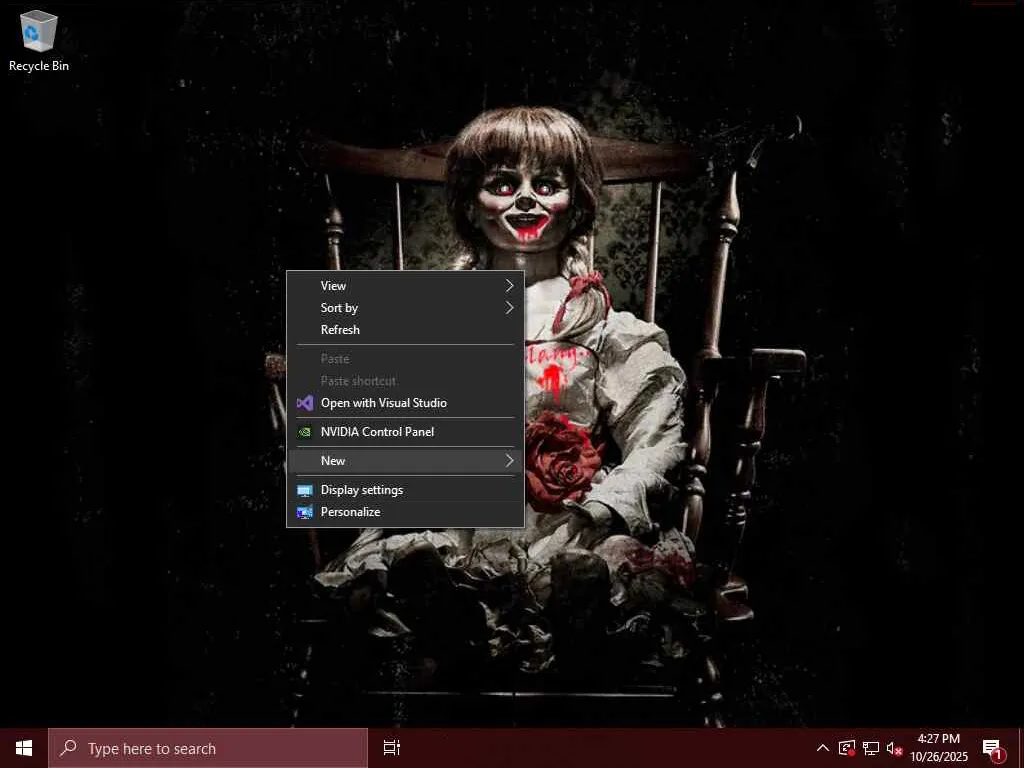Open the Action Center notifications icon

[x=993, y=750]
